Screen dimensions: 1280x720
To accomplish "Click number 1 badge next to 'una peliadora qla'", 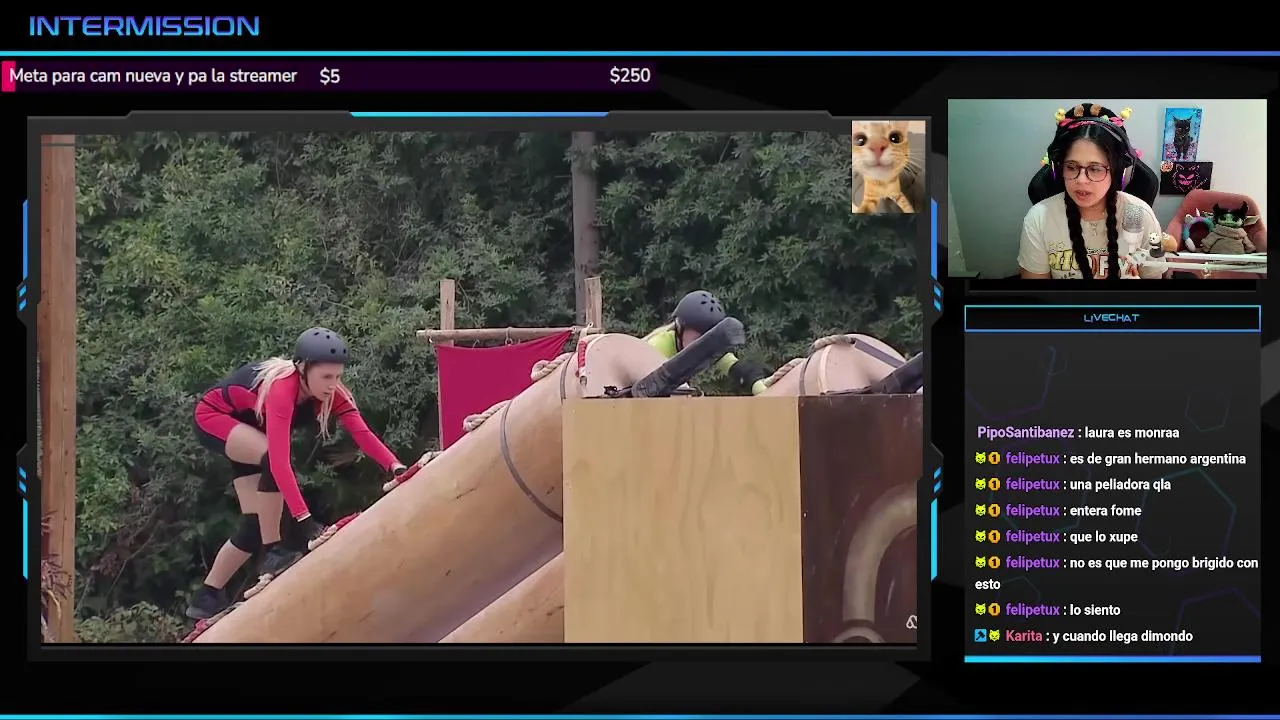I will 994,485.
